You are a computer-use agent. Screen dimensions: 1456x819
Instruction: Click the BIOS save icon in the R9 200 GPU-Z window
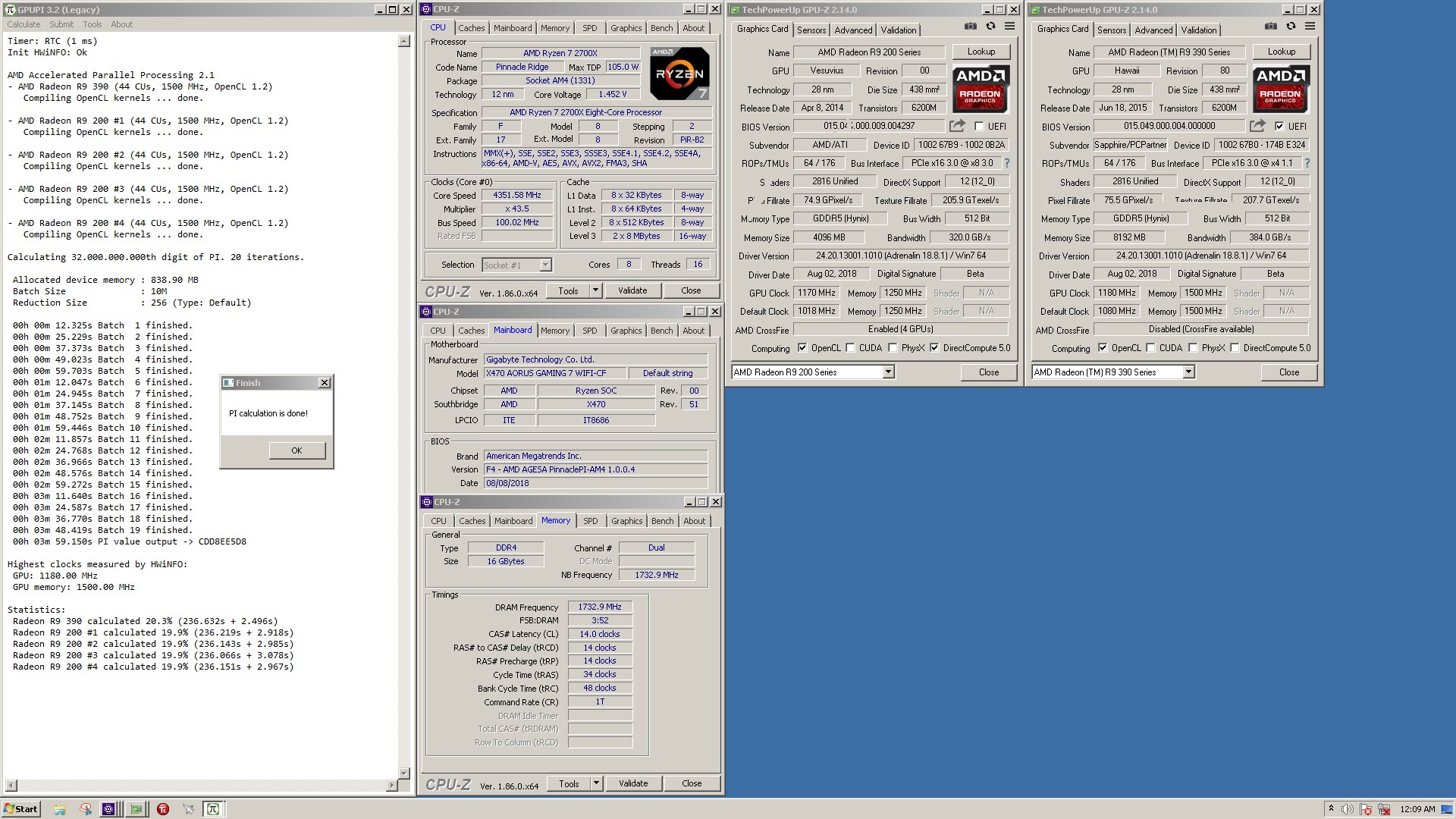point(957,126)
